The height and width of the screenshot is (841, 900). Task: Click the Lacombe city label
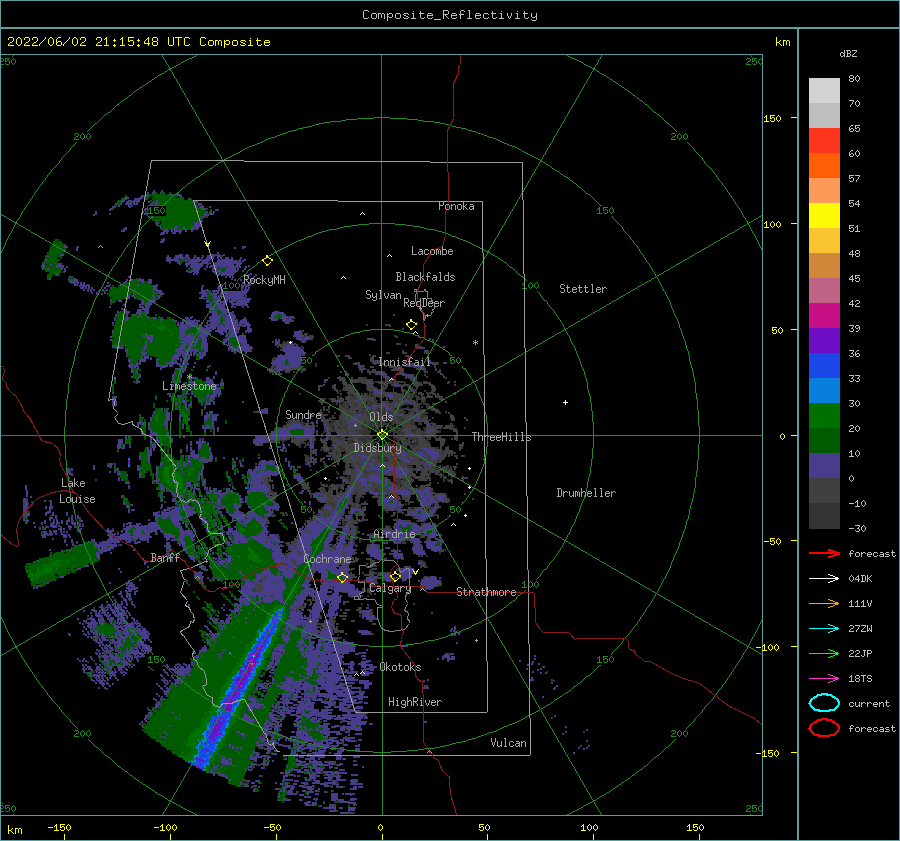432,251
